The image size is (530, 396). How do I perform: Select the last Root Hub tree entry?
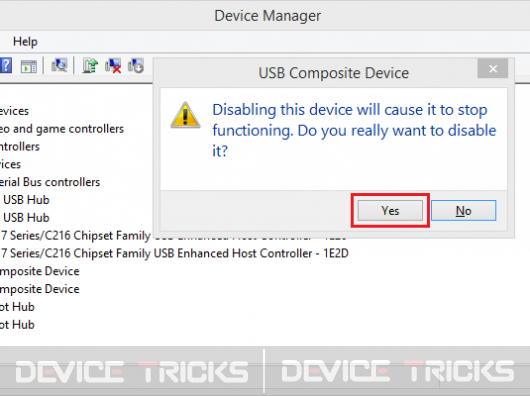click(17, 325)
